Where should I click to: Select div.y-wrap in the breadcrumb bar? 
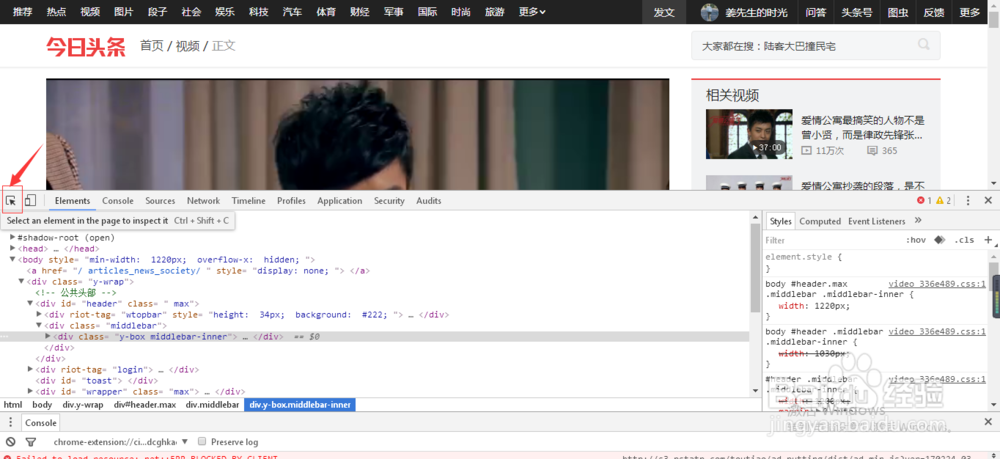pos(83,405)
